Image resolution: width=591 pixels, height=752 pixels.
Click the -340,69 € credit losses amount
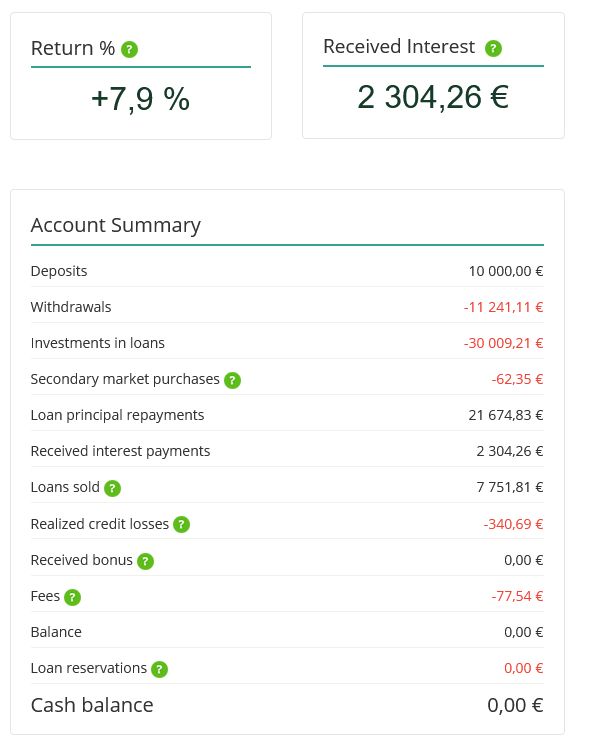pyautogui.click(x=513, y=524)
